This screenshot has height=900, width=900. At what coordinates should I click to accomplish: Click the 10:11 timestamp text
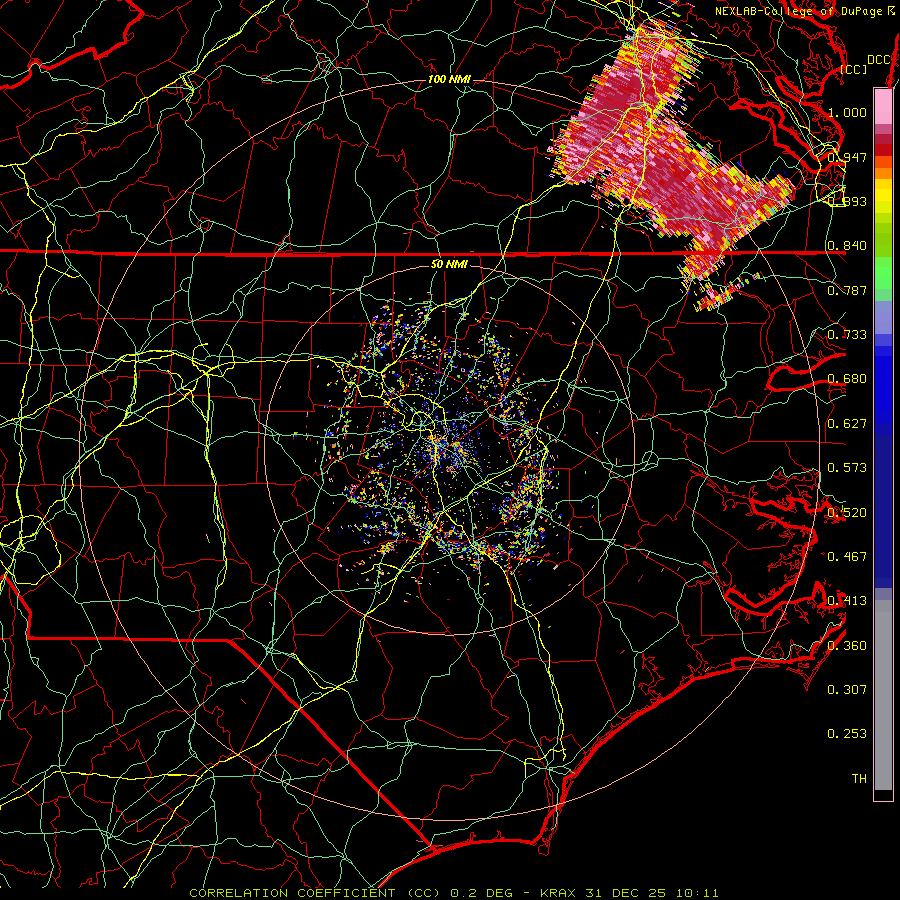pyautogui.click(x=697, y=893)
